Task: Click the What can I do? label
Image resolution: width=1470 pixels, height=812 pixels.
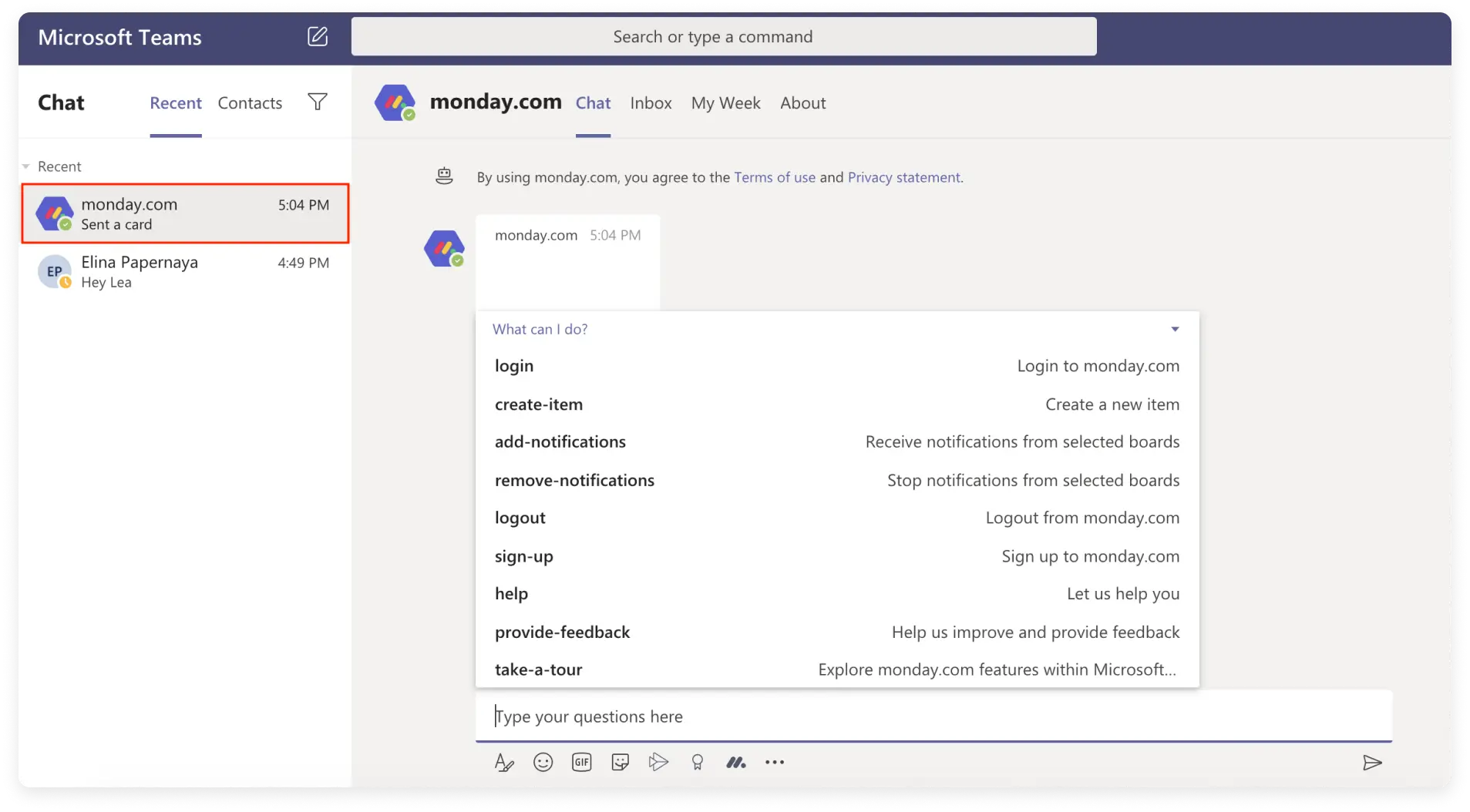Action: (x=540, y=329)
